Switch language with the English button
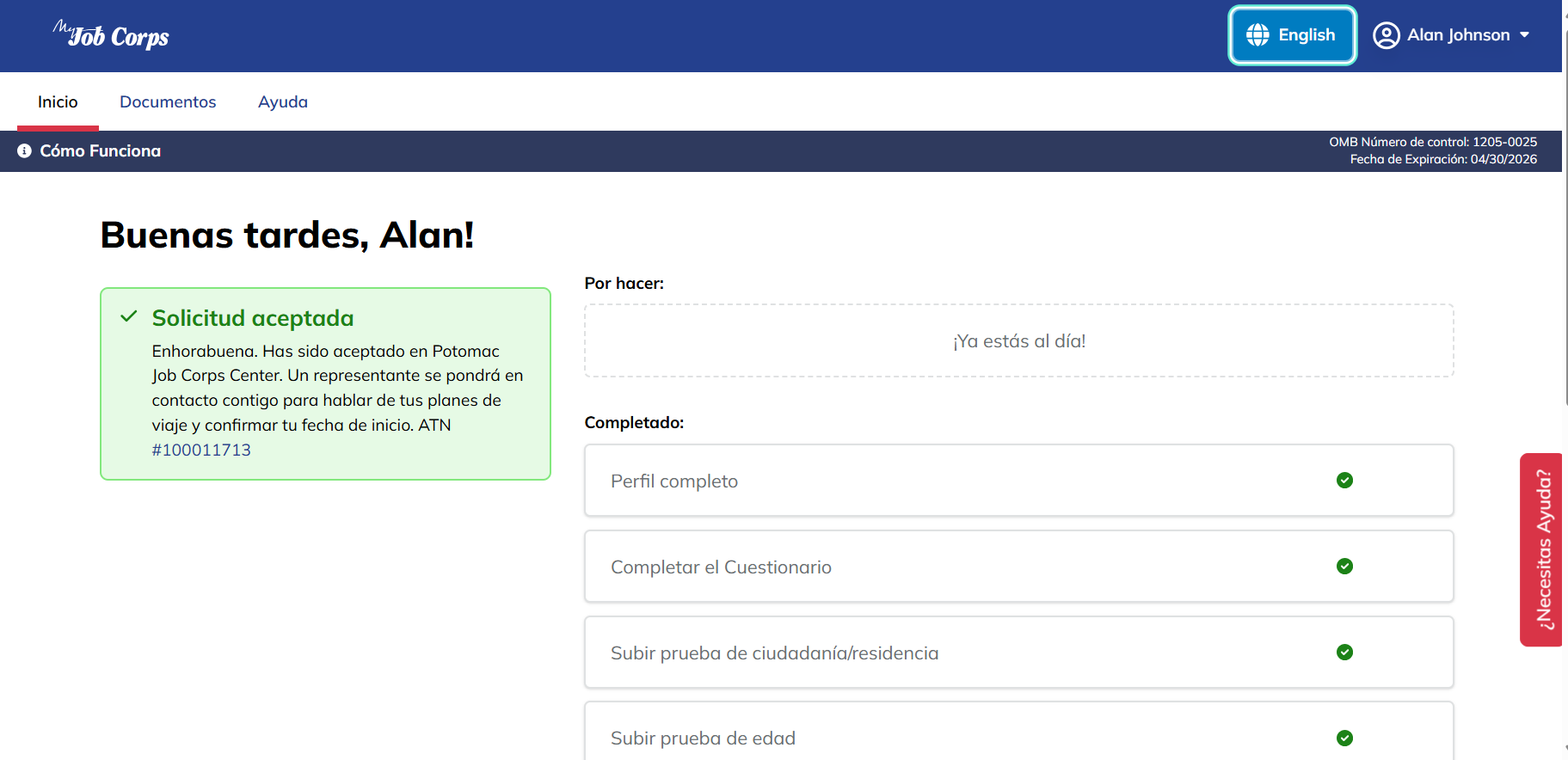Viewport: 1568px width, 760px height. click(x=1292, y=35)
